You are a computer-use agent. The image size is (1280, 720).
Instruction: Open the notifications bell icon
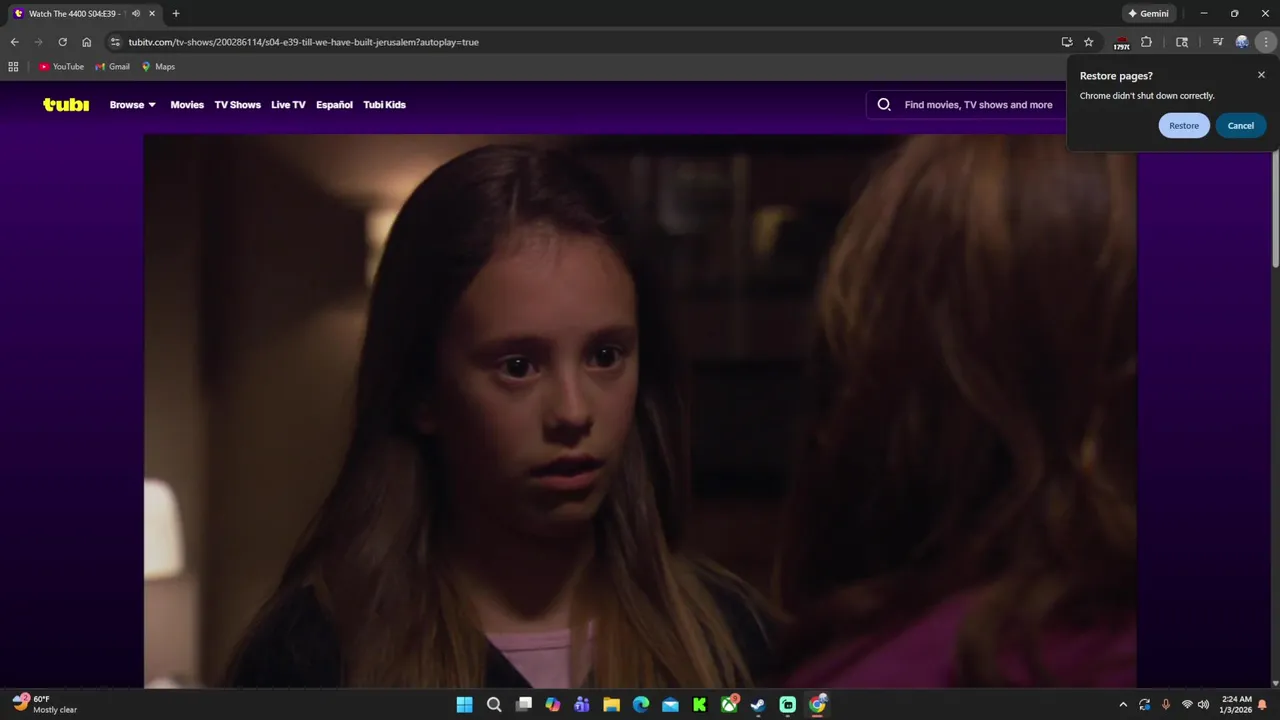coord(1262,705)
